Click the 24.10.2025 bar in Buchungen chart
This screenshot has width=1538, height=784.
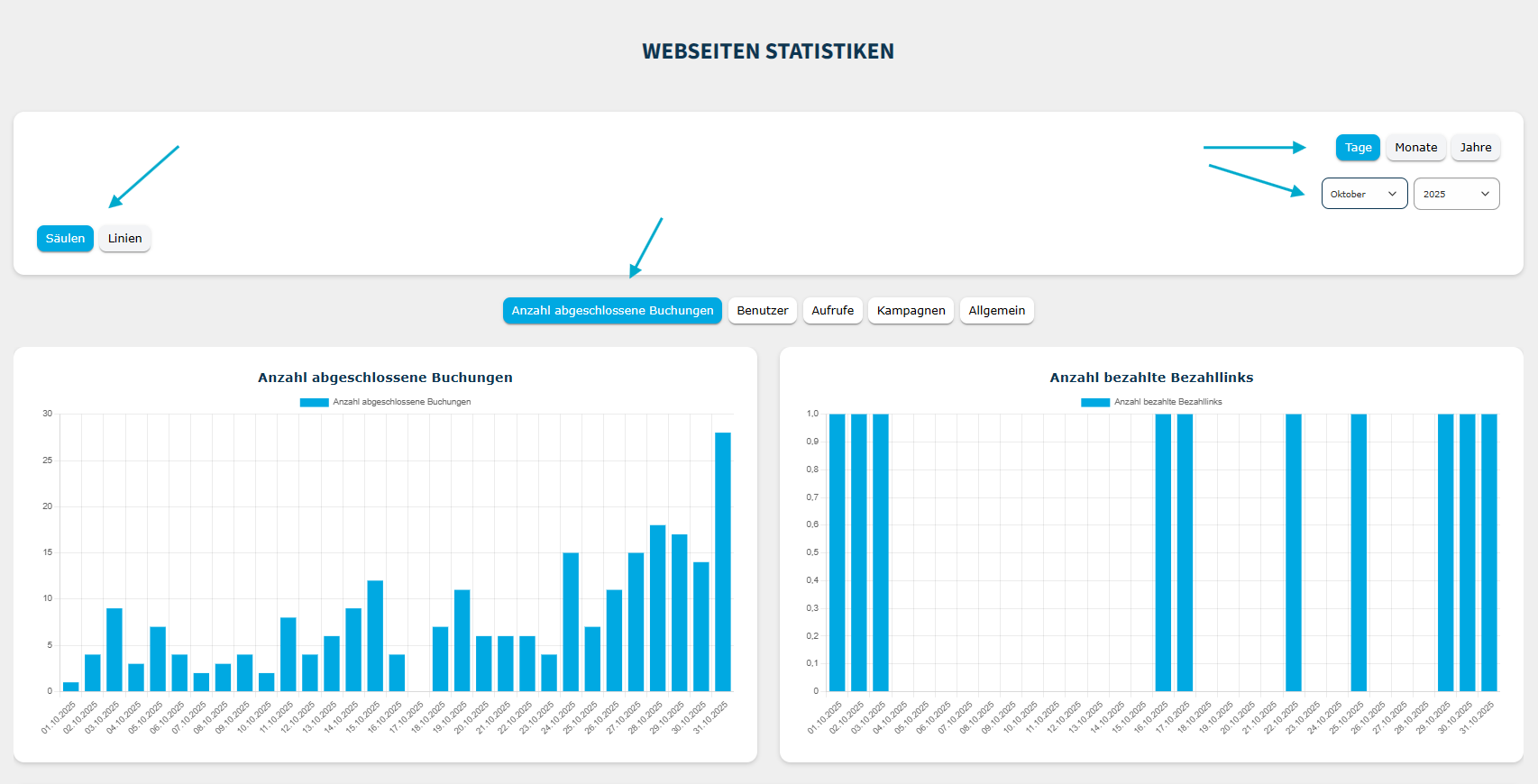[571, 622]
